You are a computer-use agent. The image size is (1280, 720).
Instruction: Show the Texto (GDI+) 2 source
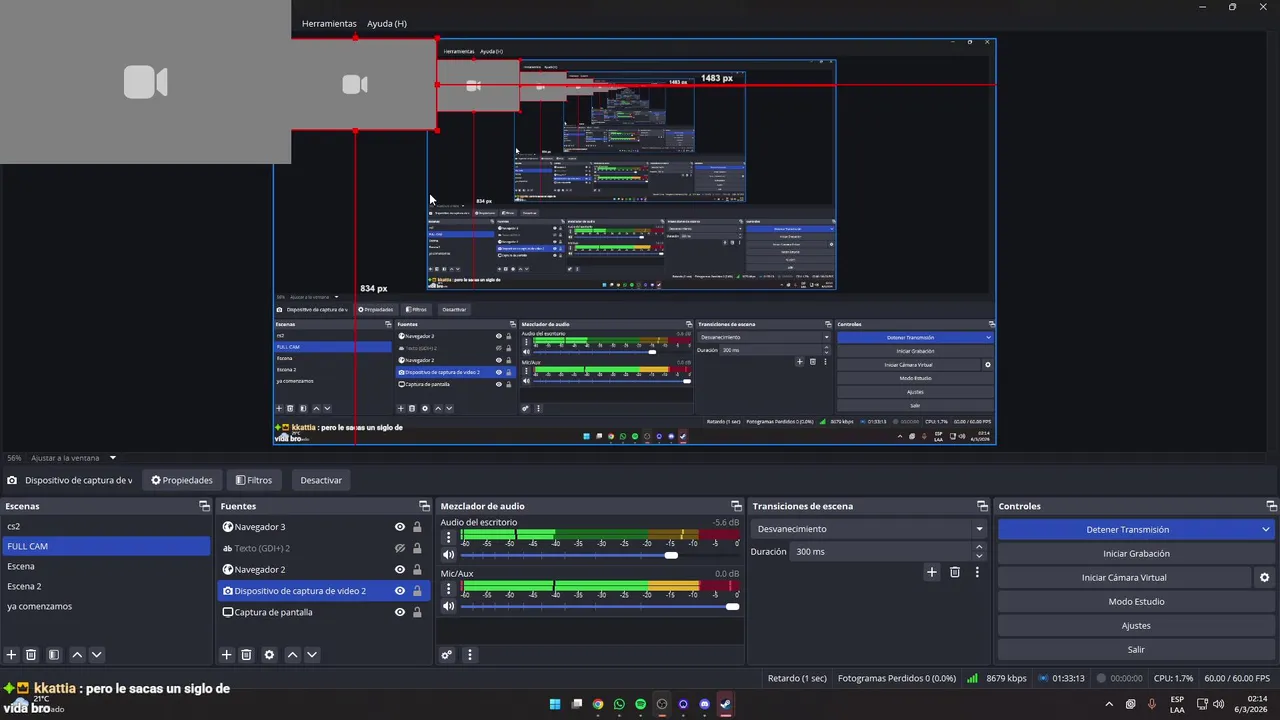400,548
